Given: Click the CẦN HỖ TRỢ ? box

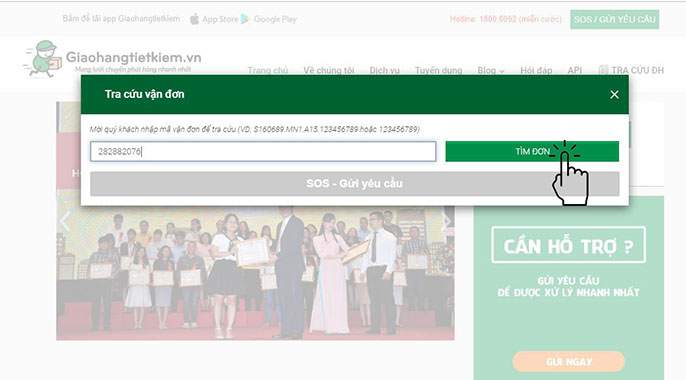Looking at the screenshot, I should pyautogui.click(x=568, y=245).
